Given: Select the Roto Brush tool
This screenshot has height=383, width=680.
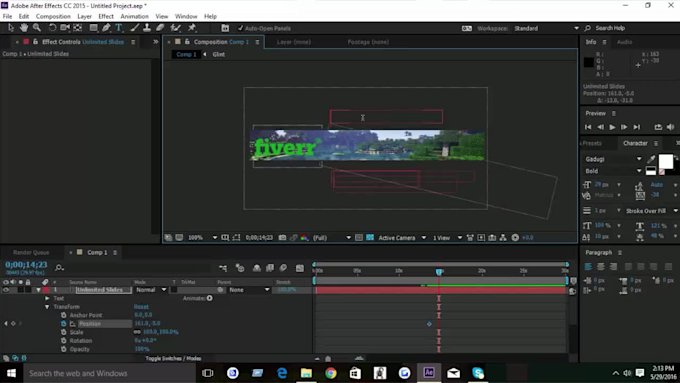Looking at the screenshot, I should pyautogui.click(x=176, y=28).
